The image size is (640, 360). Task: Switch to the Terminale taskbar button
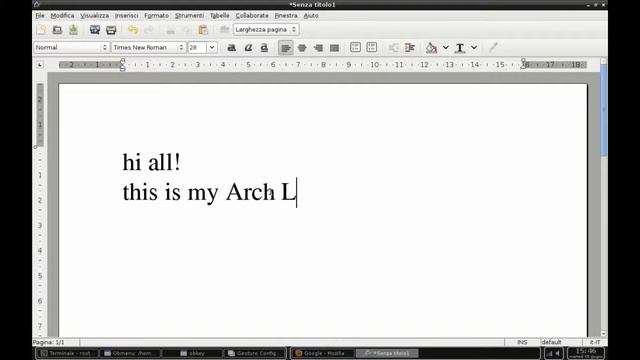pos(67,353)
